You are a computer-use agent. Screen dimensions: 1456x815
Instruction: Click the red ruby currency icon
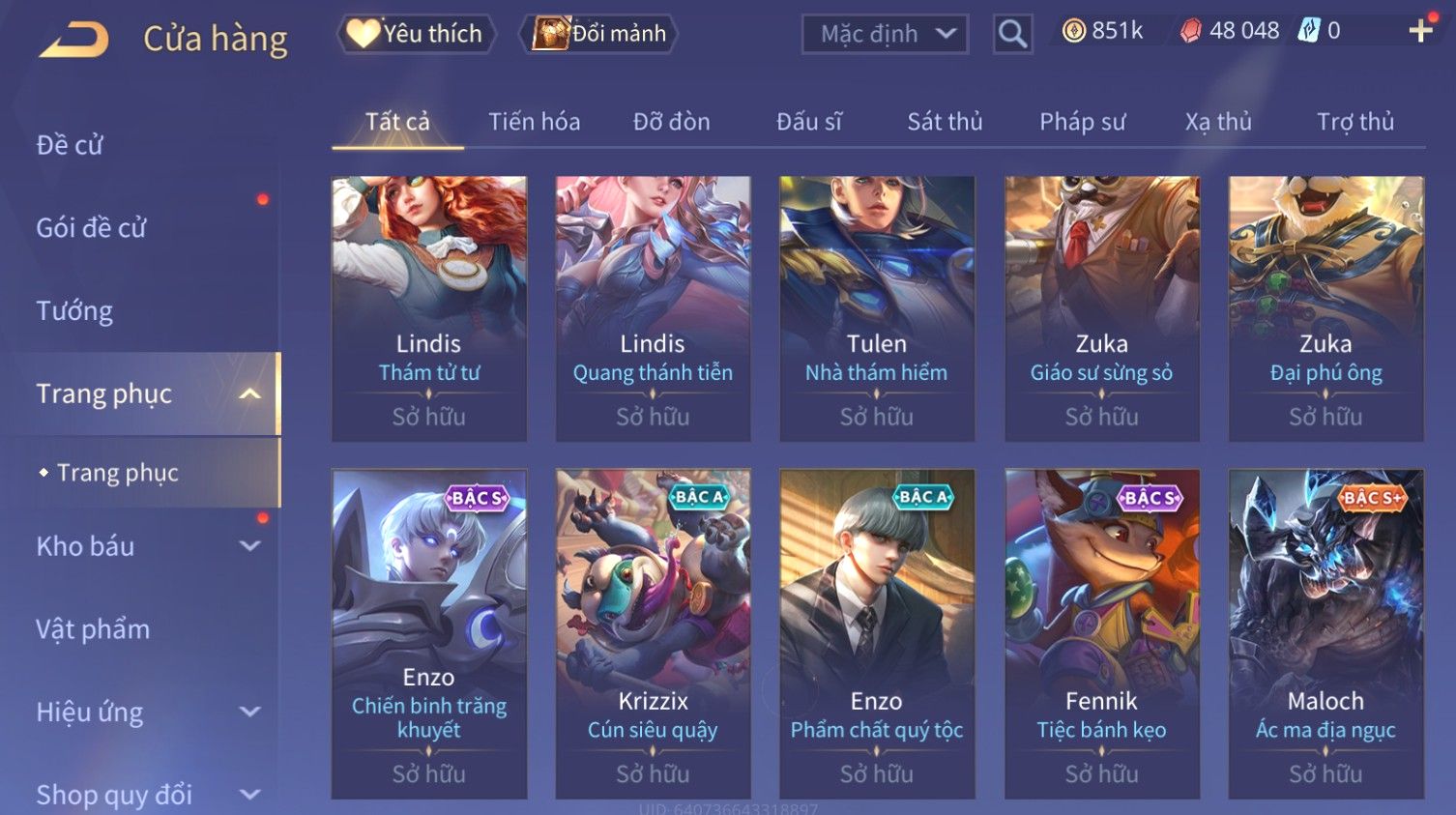(1191, 31)
